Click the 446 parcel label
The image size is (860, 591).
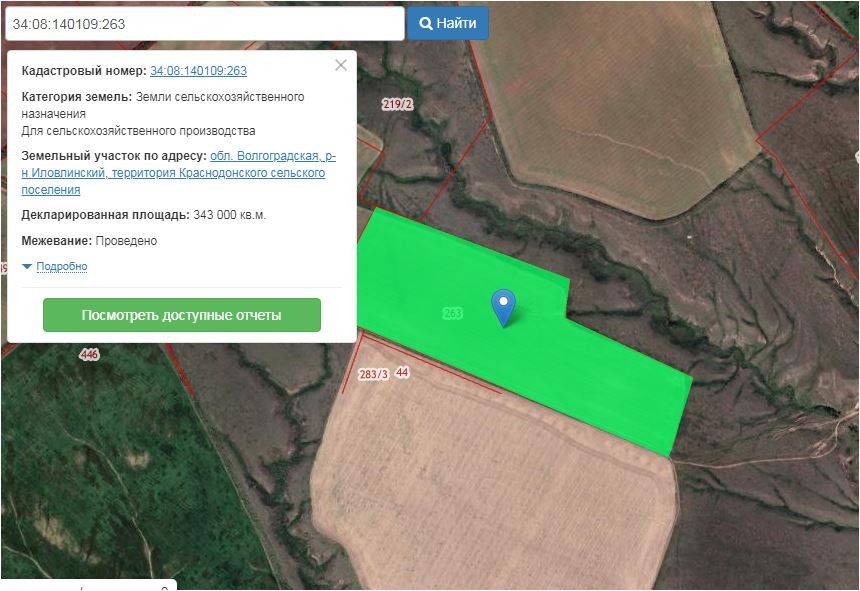pos(90,354)
